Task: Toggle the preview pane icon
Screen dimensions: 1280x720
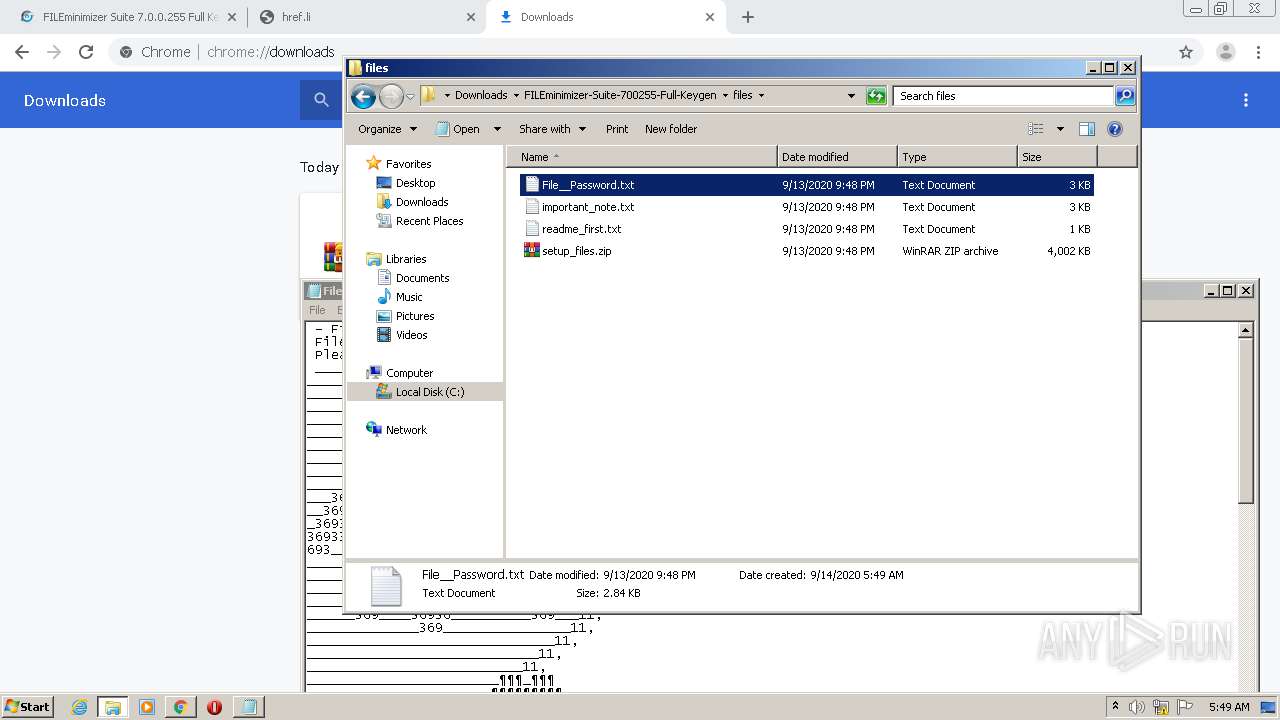Action: 1087,129
